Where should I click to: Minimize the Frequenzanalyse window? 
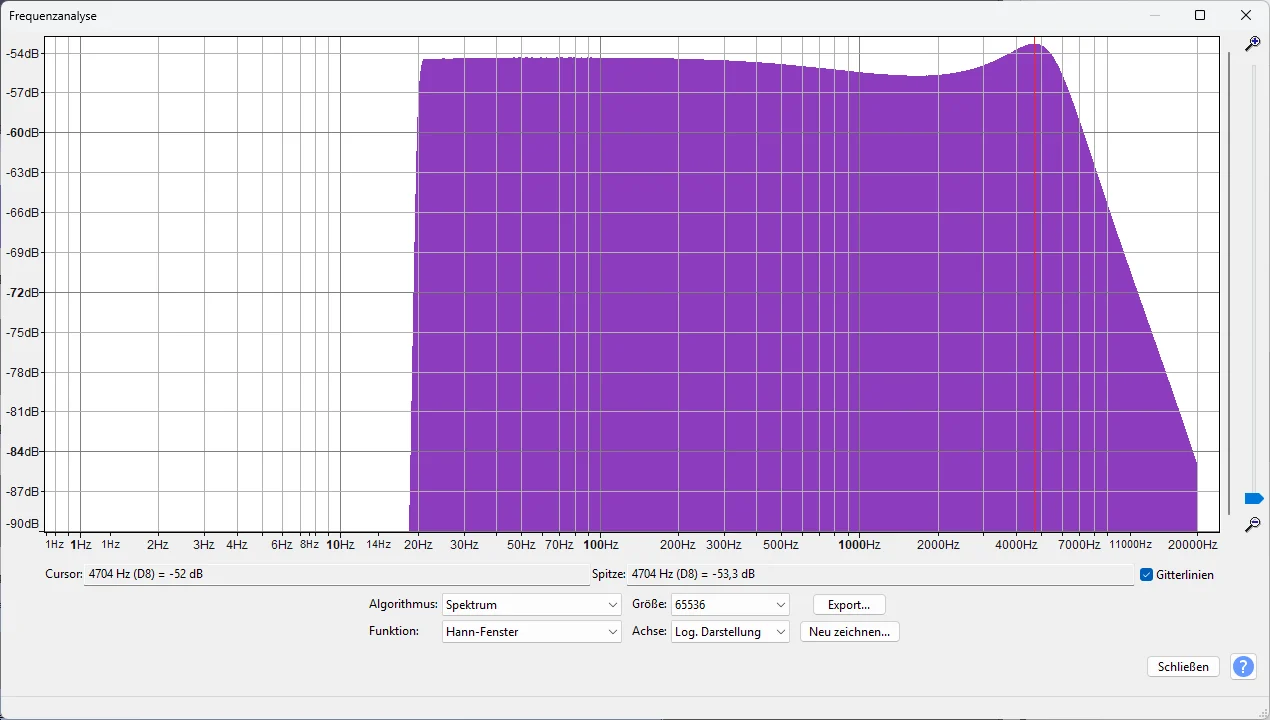tap(1155, 15)
